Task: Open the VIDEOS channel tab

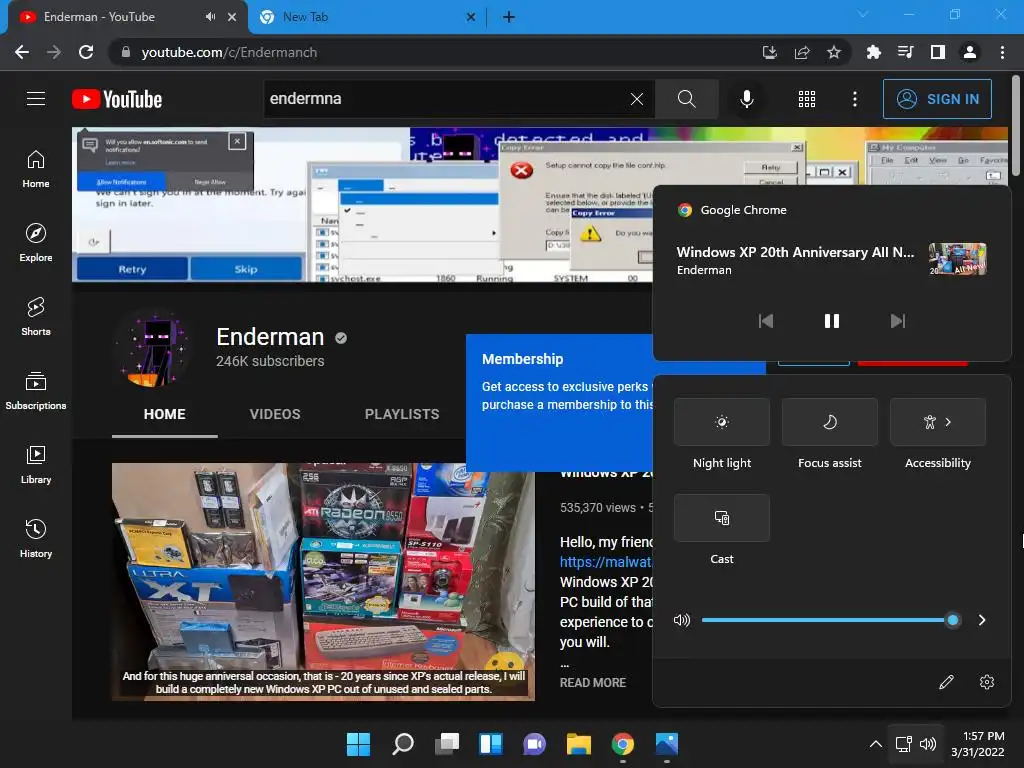Action: (x=275, y=414)
